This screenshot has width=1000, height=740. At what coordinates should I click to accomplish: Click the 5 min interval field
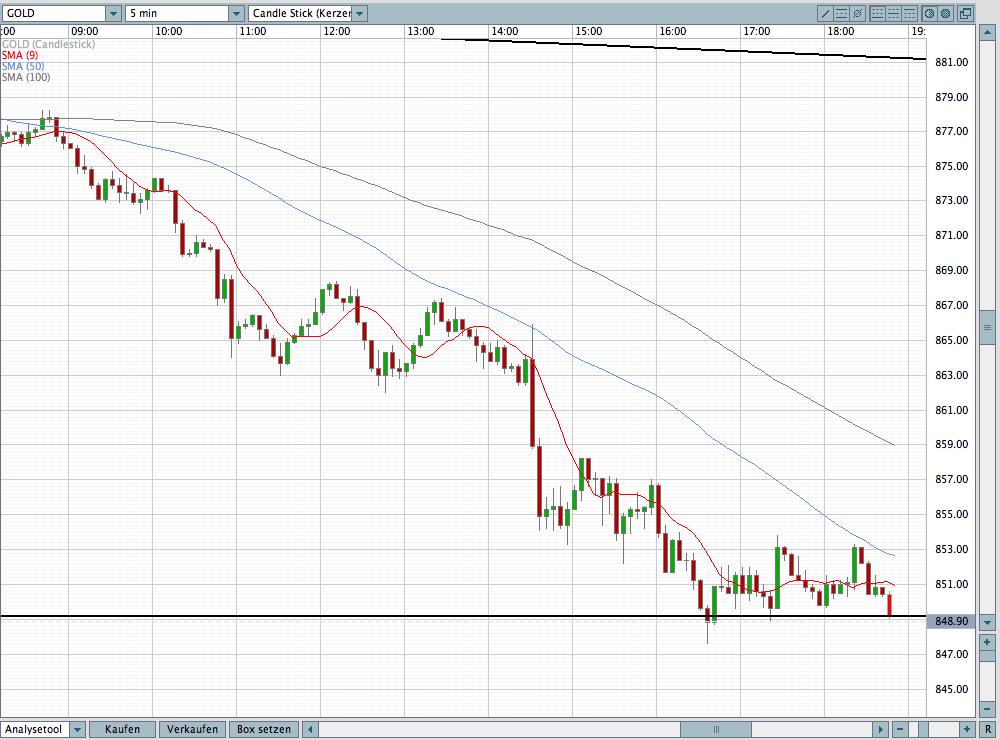tap(177, 13)
